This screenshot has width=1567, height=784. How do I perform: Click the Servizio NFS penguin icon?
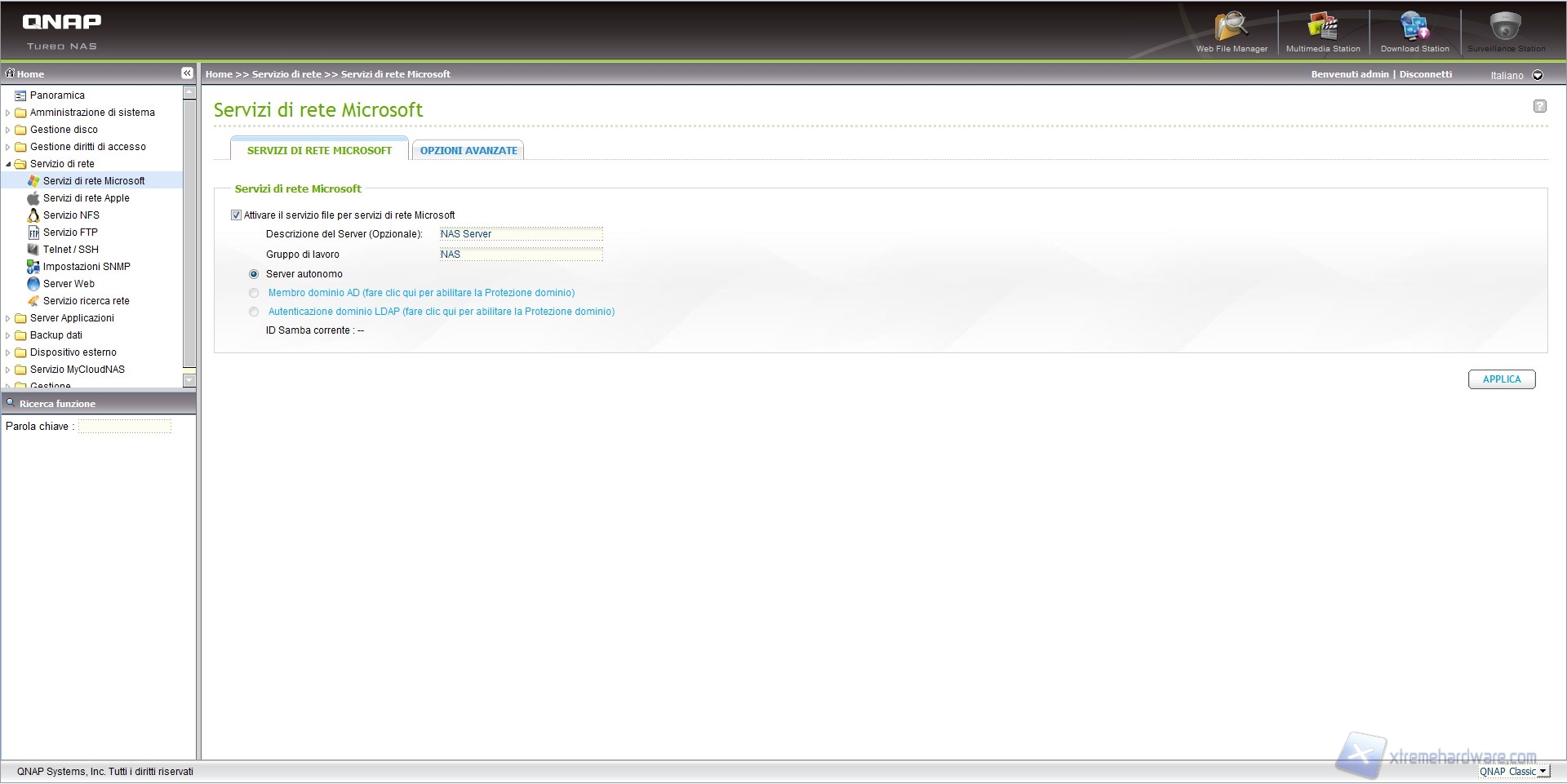tap(33, 215)
